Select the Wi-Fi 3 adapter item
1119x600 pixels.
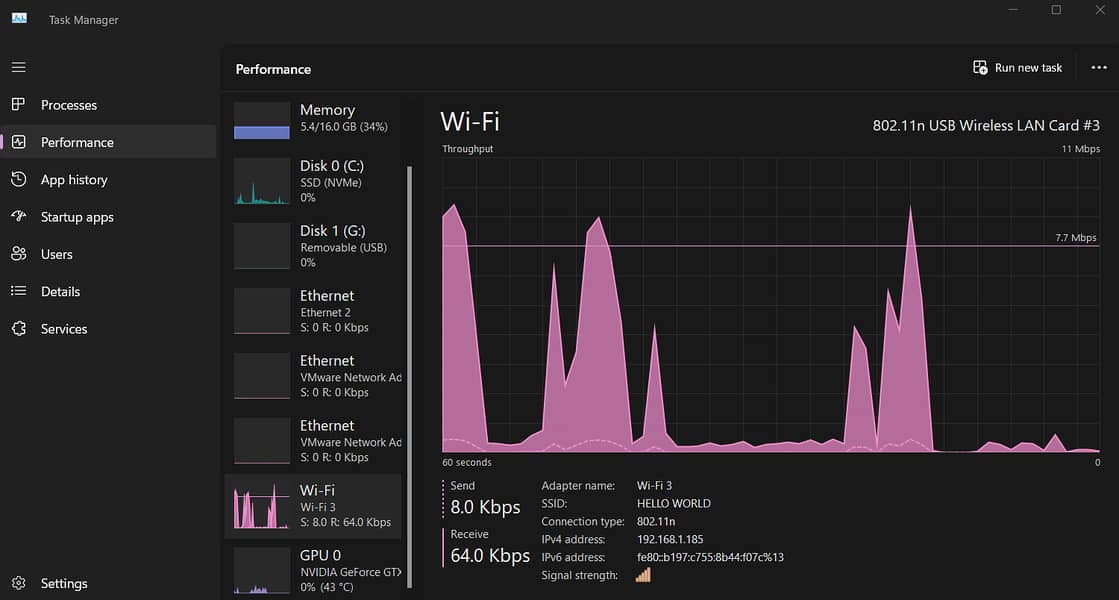click(314, 506)
